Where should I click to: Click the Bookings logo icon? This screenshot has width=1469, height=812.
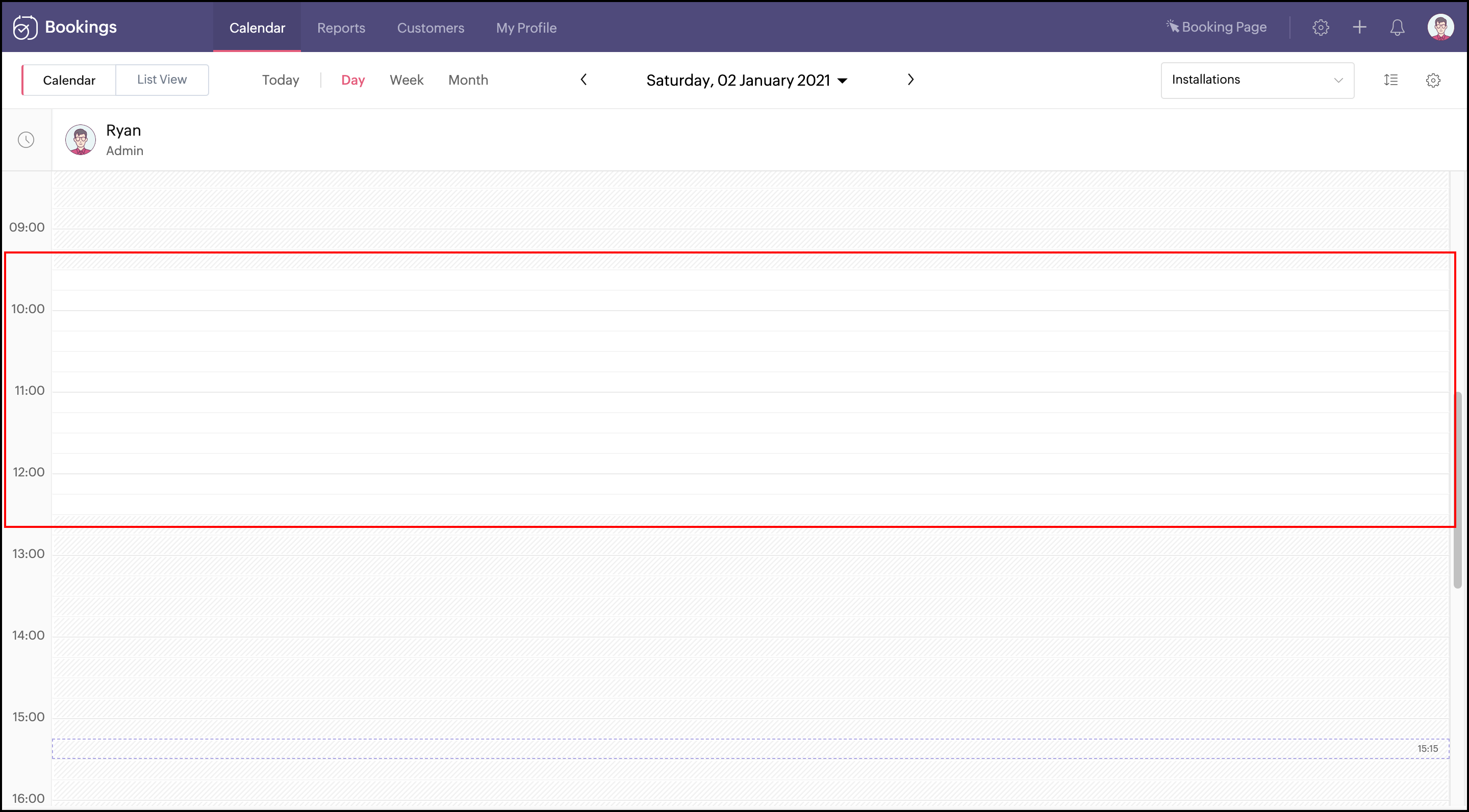pos(25,28)
